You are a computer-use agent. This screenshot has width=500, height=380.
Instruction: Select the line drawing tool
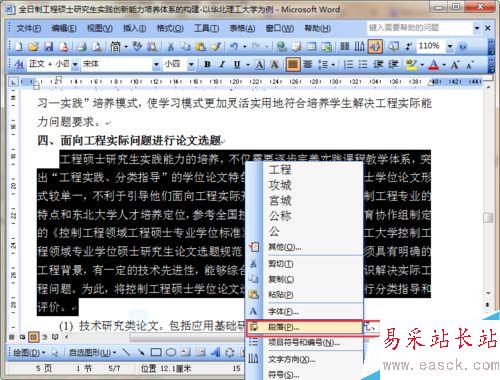[126, 352]
